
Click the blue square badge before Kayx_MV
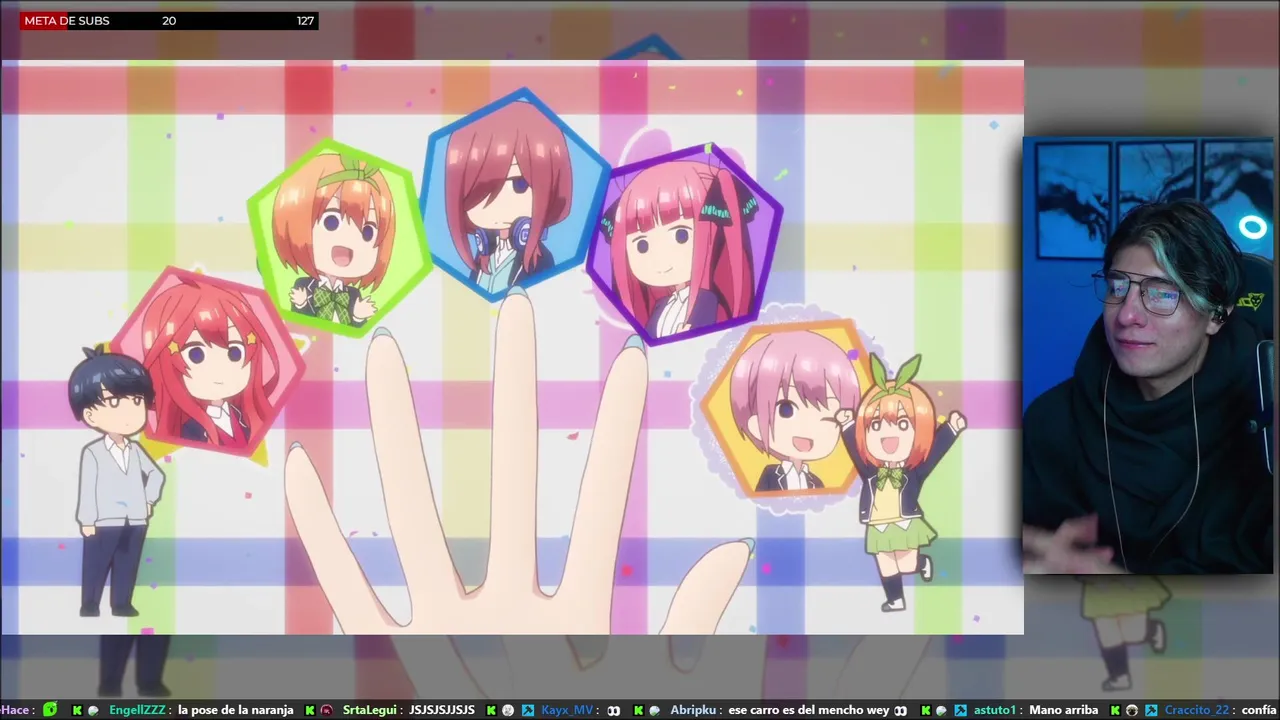point(527,710)
